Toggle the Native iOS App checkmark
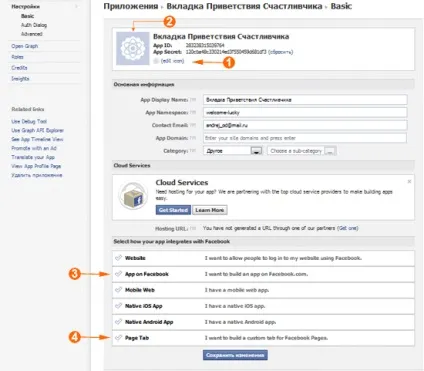 [x=118, y=306]
